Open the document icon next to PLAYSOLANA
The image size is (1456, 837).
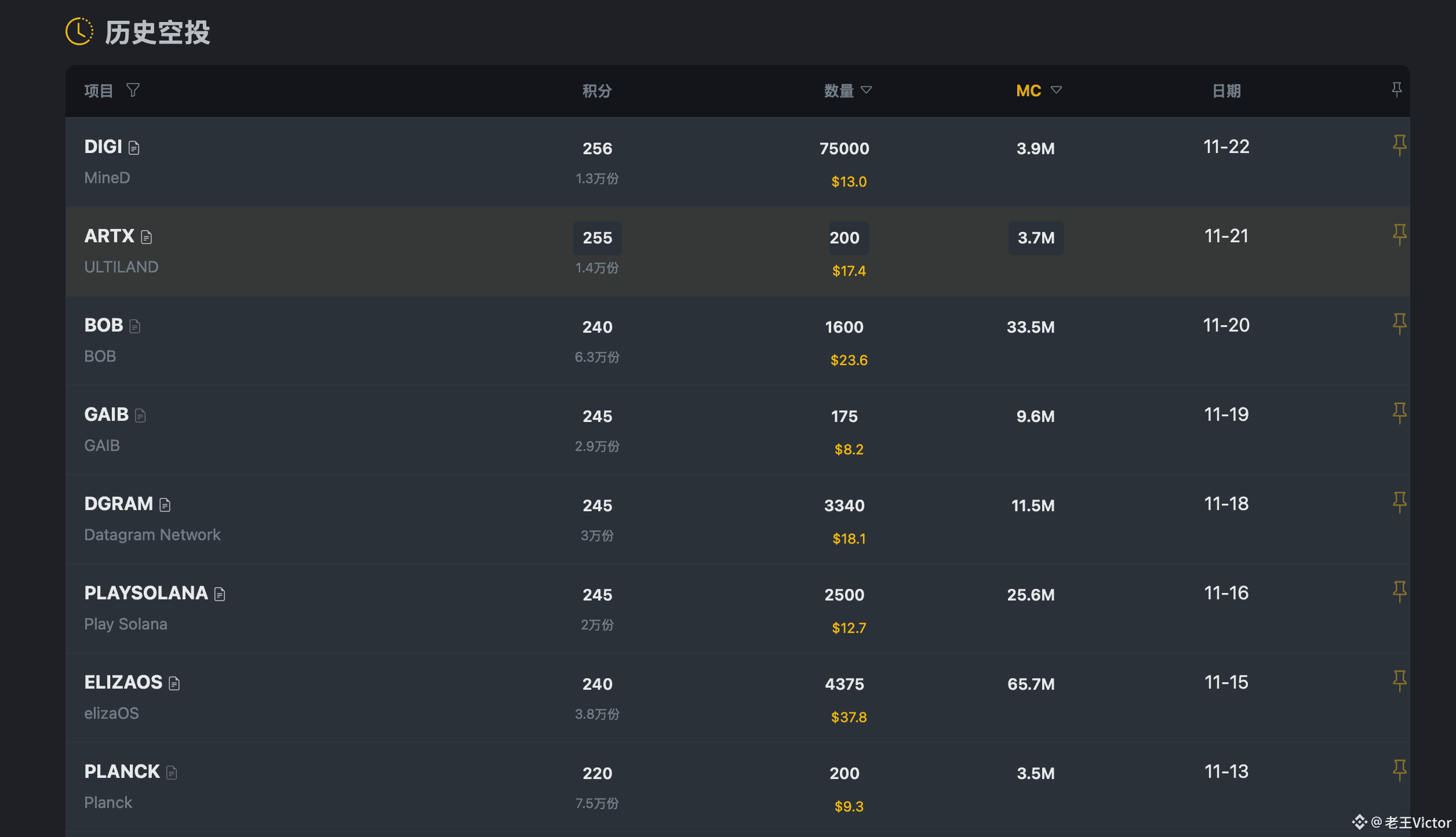tap(220, 595)
